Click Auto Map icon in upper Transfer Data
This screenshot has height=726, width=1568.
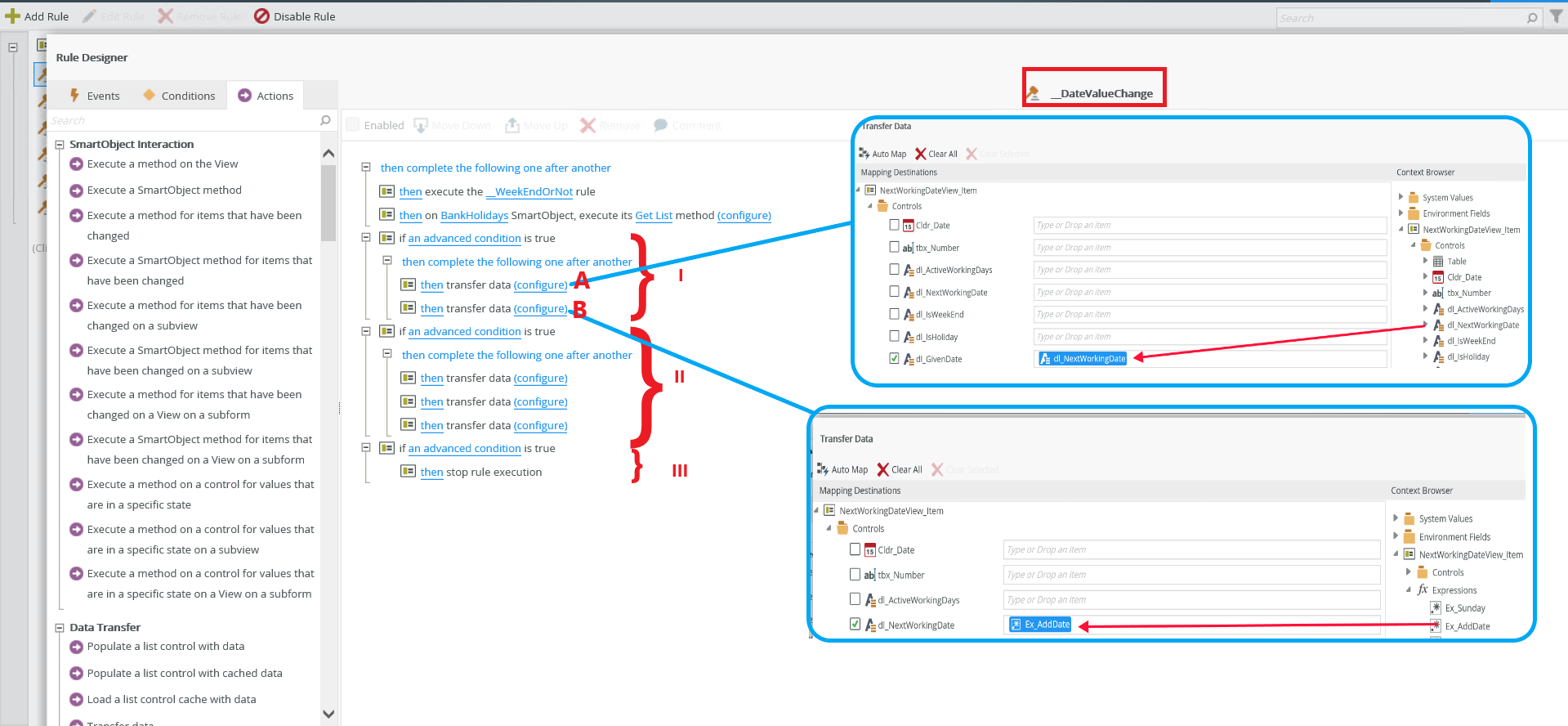(864, 154)
